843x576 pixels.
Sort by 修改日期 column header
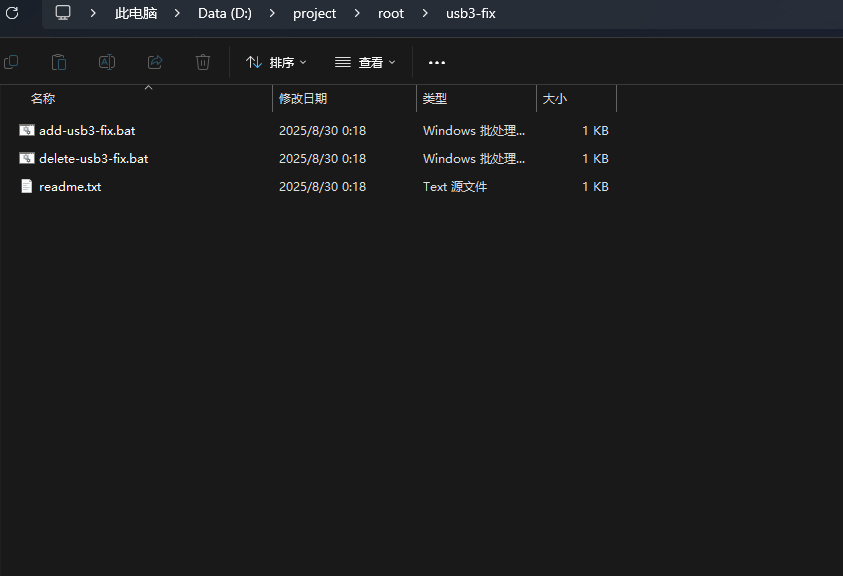coord(303,98)
